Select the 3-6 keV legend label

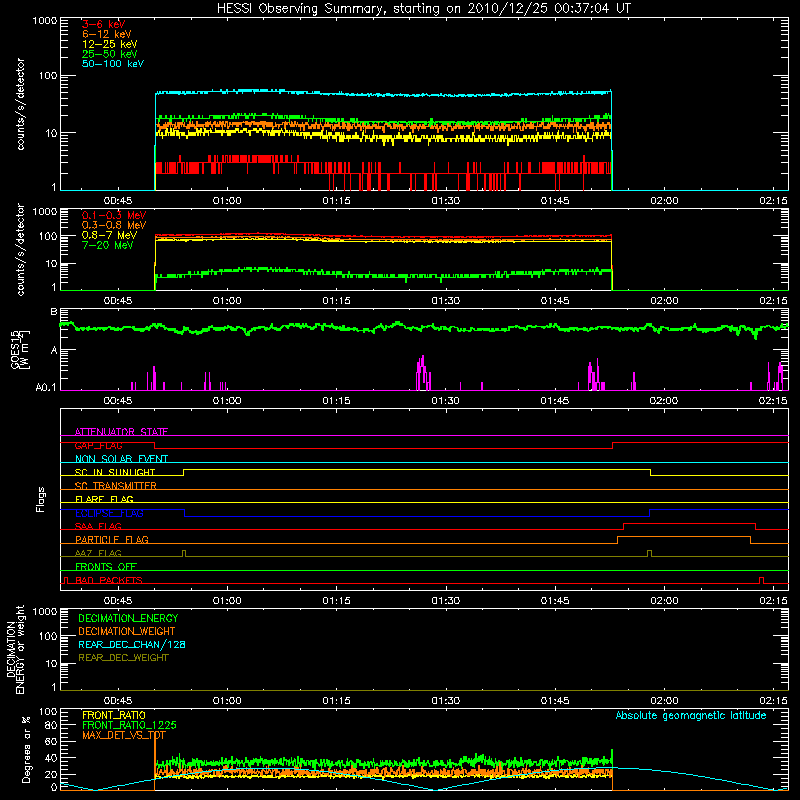click(x=103, y=24)
